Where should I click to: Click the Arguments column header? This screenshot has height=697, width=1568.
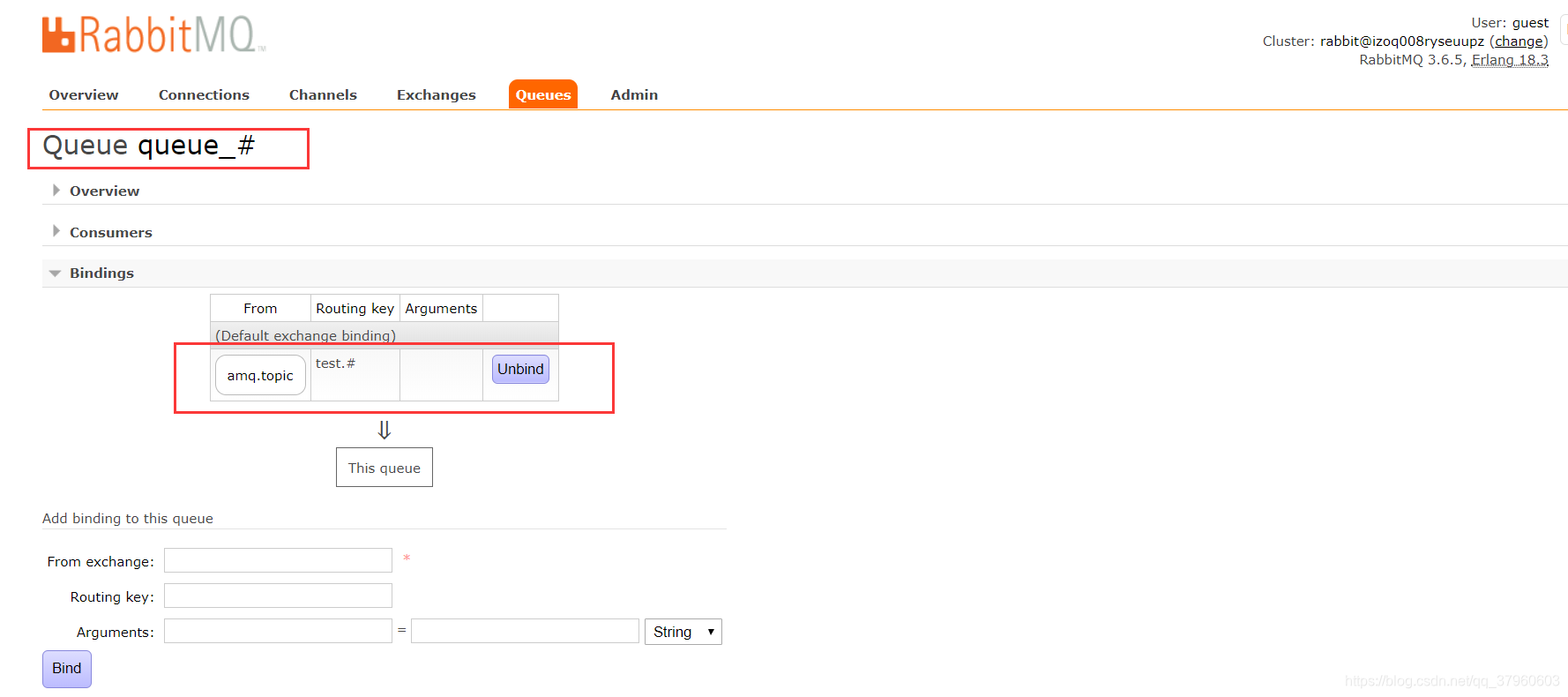(441, 308)
